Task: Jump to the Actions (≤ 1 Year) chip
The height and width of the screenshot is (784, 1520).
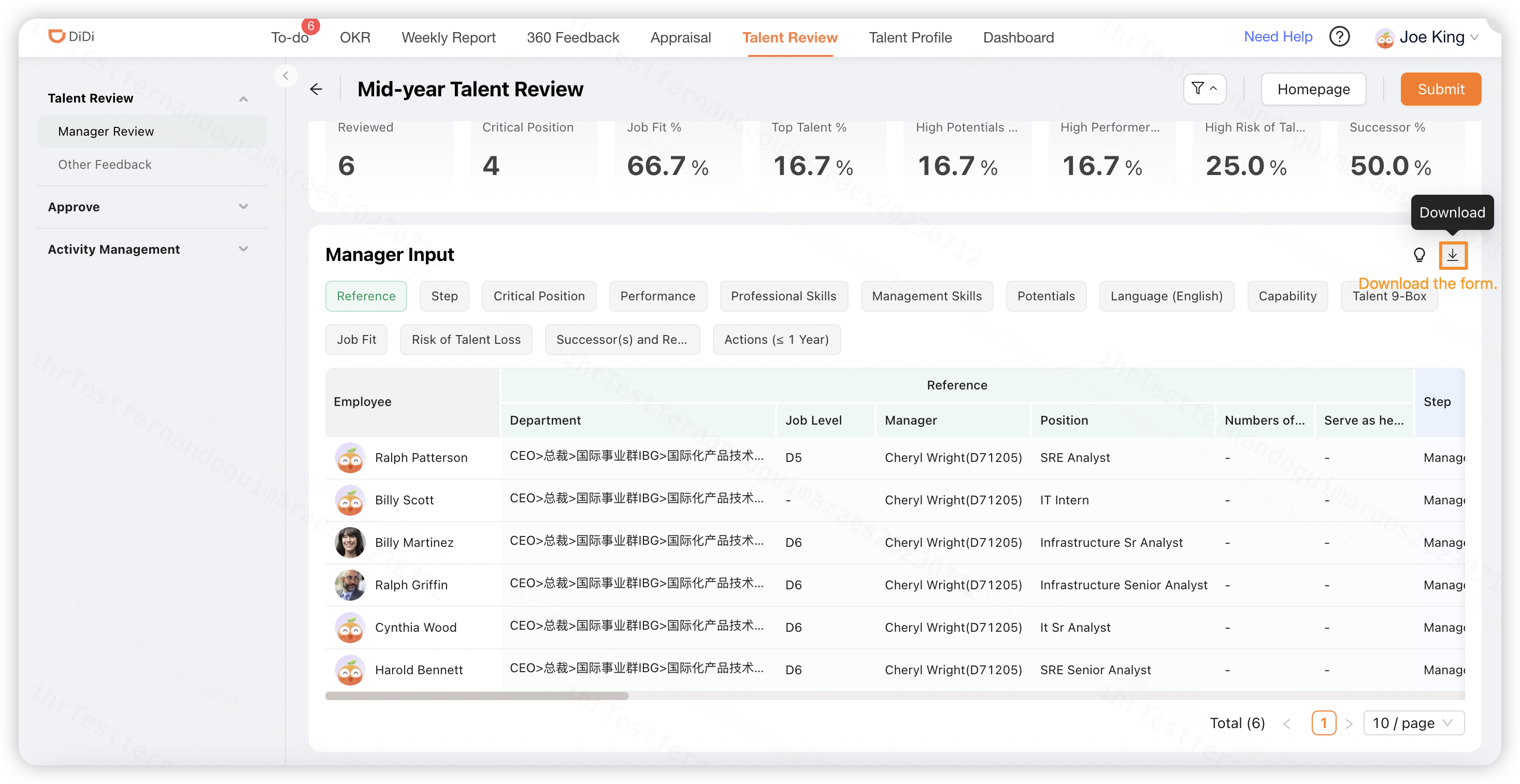Action: point(777,340)
